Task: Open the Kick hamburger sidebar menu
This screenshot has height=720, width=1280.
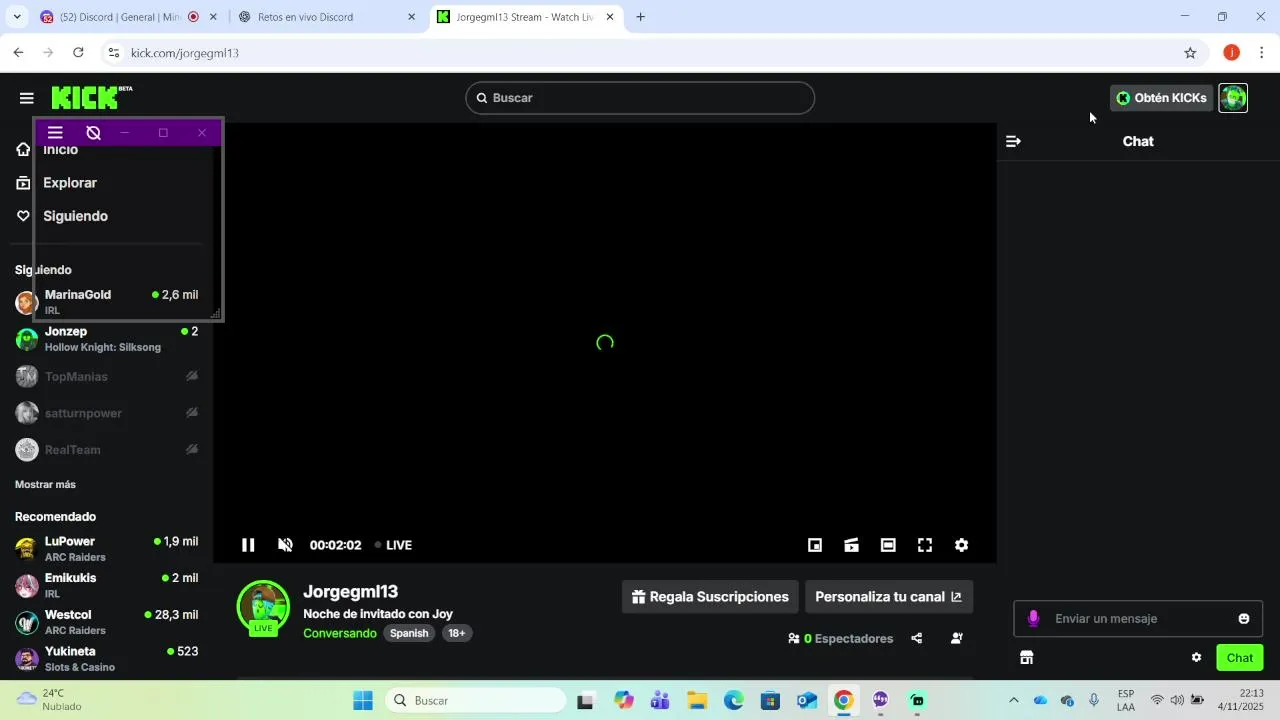Action: click(x=26, y=98)
